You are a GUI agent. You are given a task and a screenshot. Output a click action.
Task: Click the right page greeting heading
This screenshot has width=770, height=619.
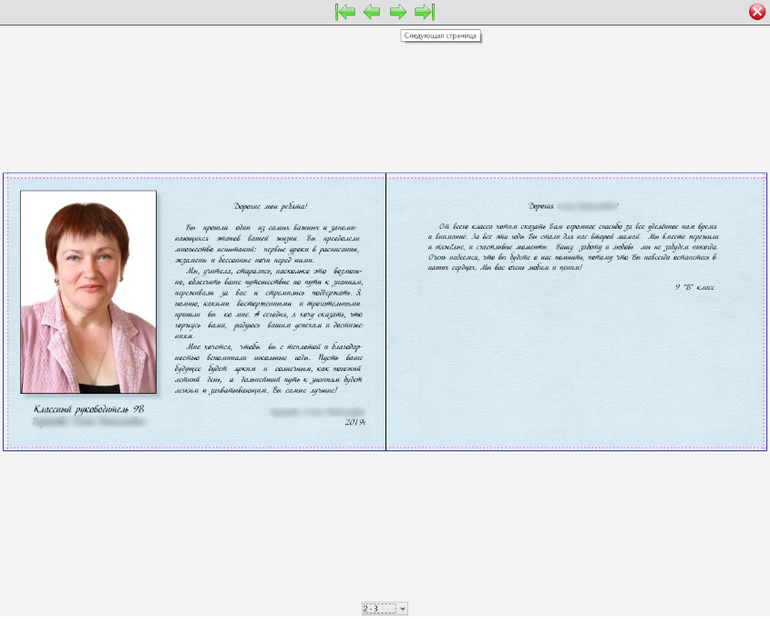point(575,206)
